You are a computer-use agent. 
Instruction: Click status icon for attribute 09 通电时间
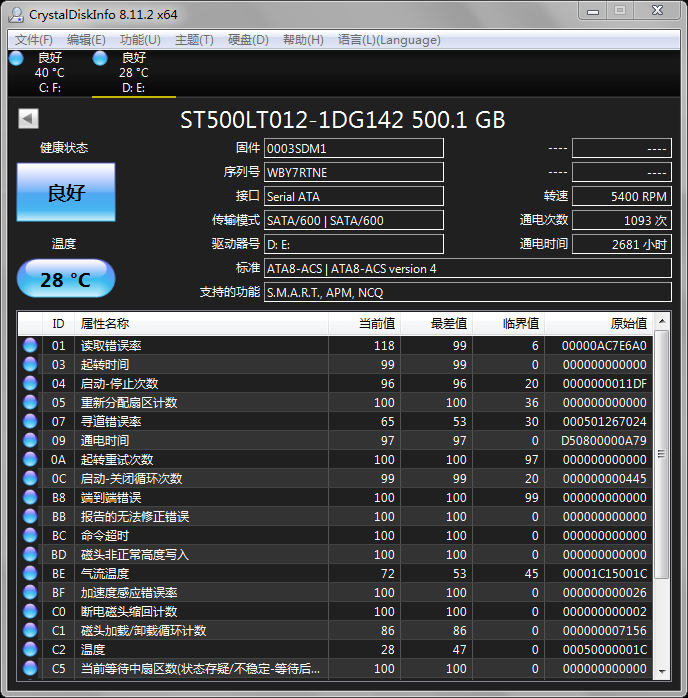coord(30,440)
